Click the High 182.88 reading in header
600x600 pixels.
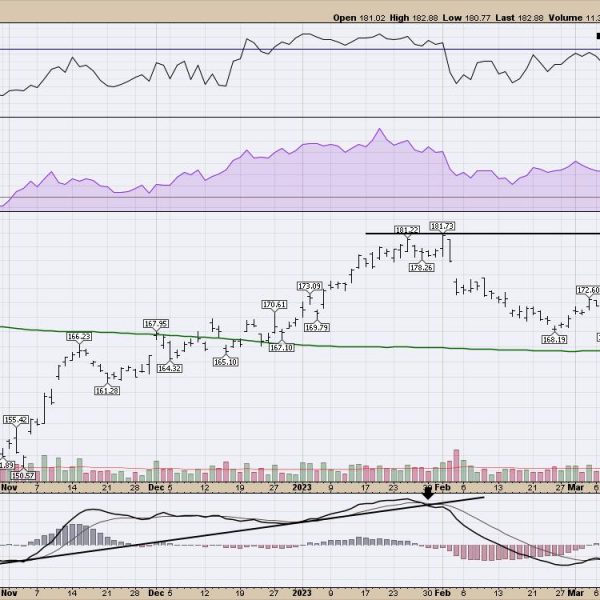pyautogui.click(x=414, y=18)
